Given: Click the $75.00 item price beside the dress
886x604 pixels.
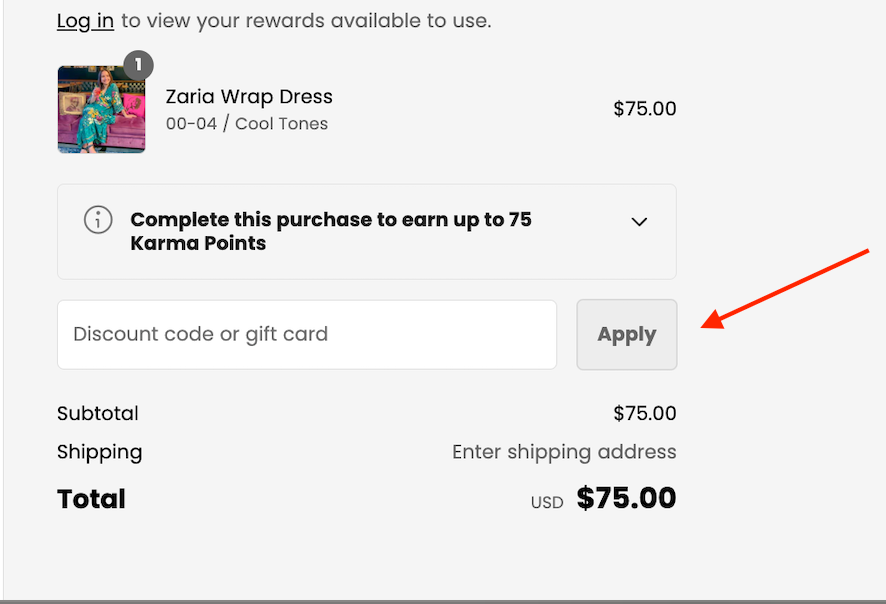Looking at the screenshot, I should [645, 108].
